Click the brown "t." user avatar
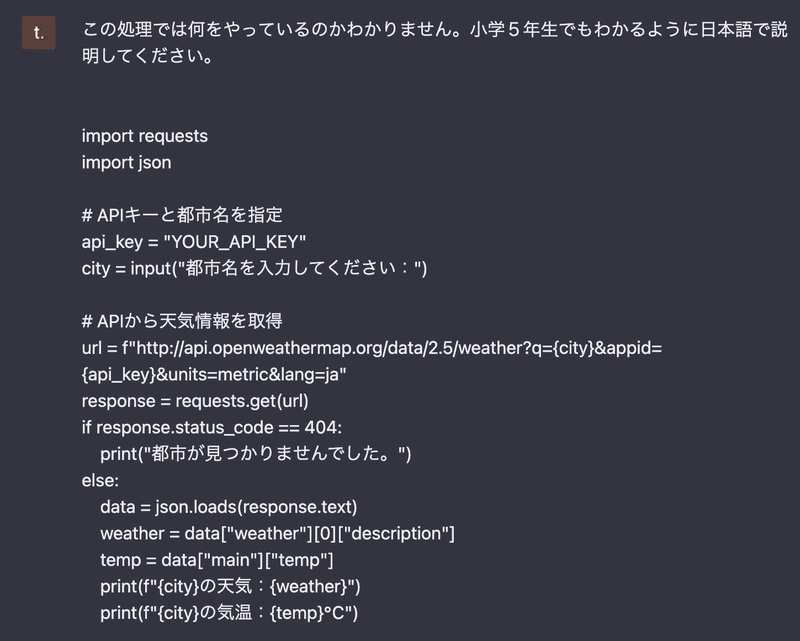Image resolution: width=800 pixels, height=641 pixels. 38,33
